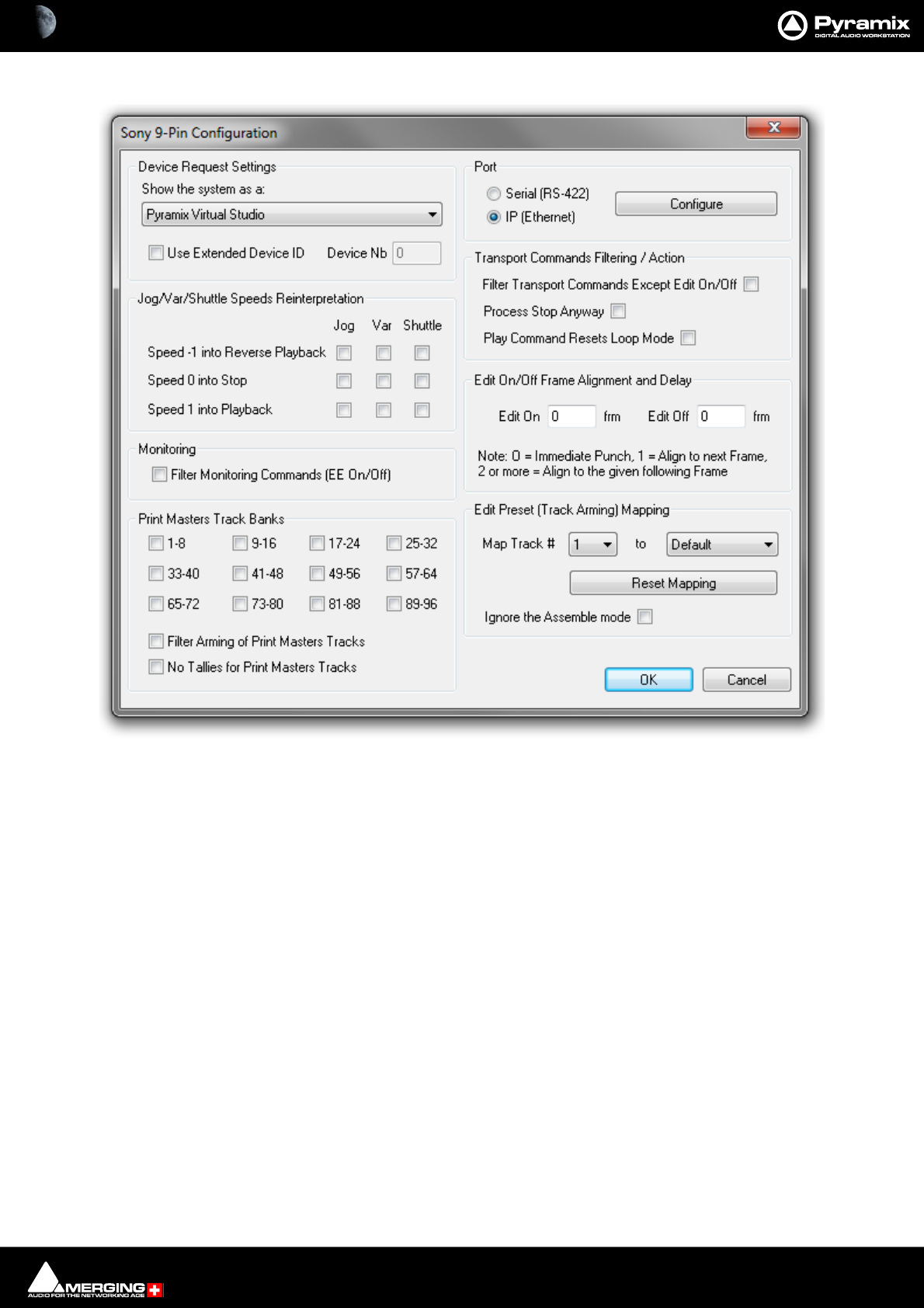Check Shuttle for Speed 0 into Stop
The width and height of the screenshot is (924, 1308).
[x=422, y=381]
